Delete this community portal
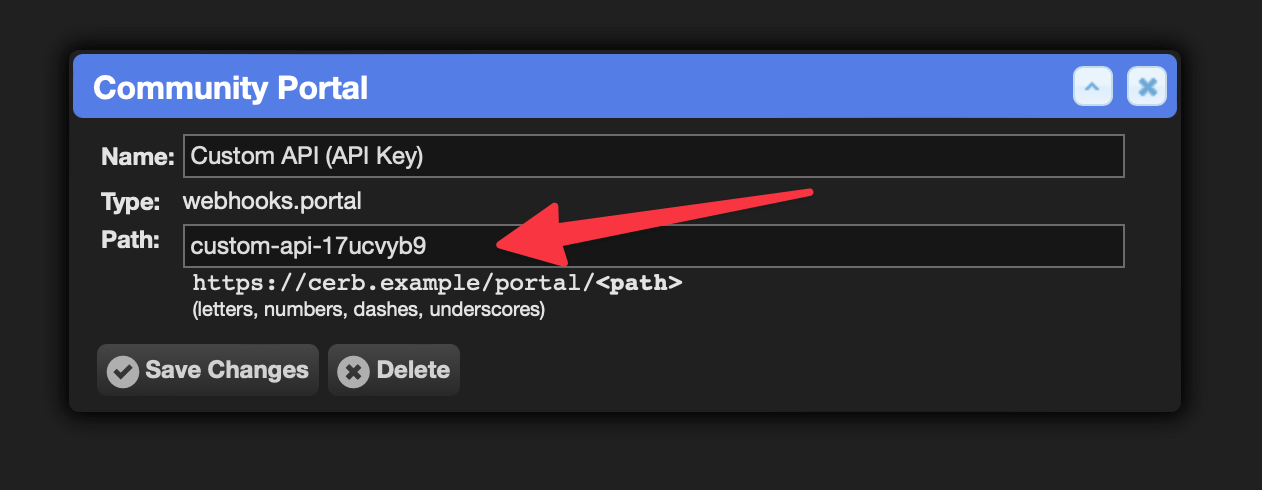1262x490 pixels. click(394, 370)
